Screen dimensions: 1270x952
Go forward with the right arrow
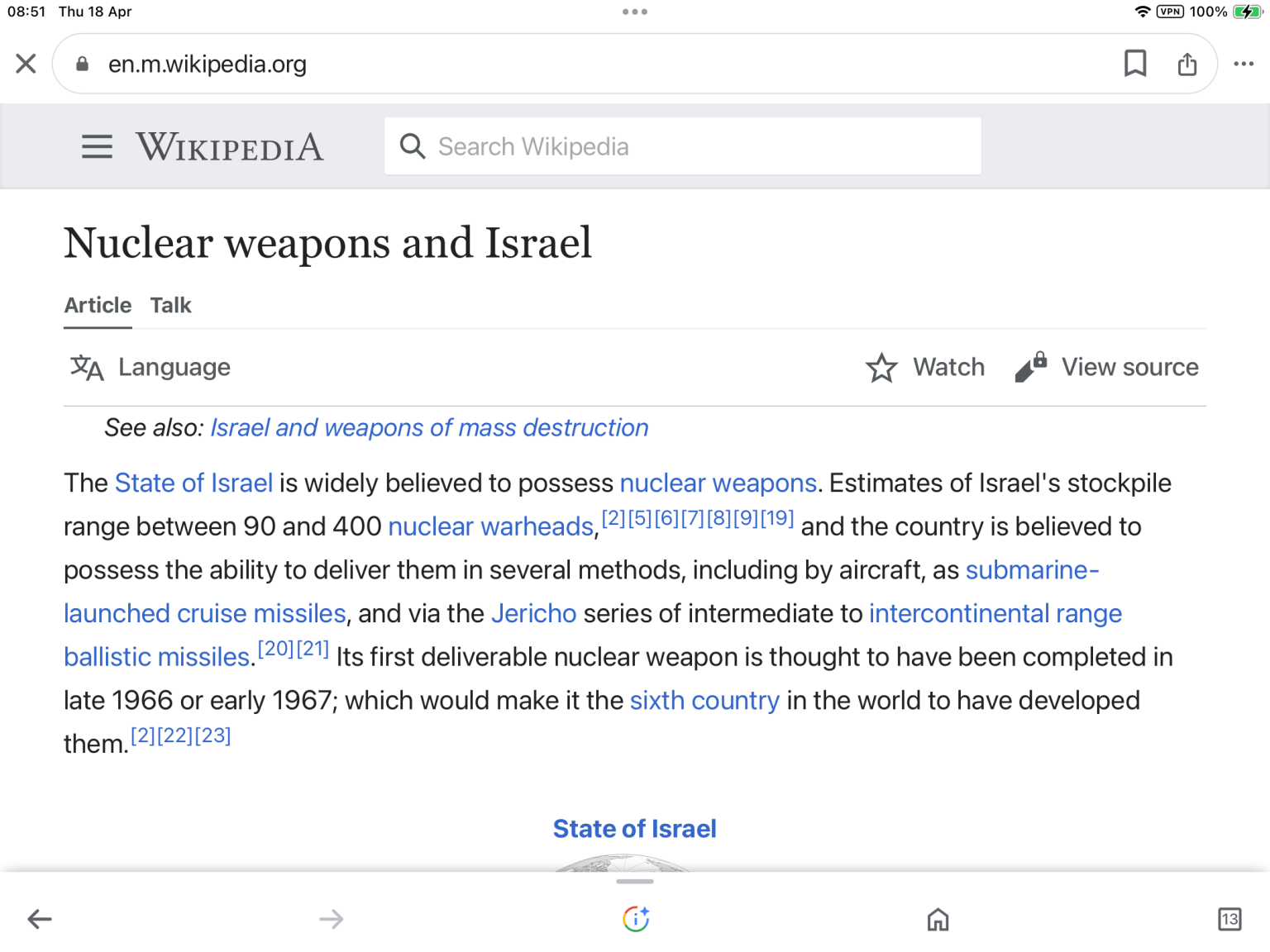pyautogui.click(x=331, y=919)
